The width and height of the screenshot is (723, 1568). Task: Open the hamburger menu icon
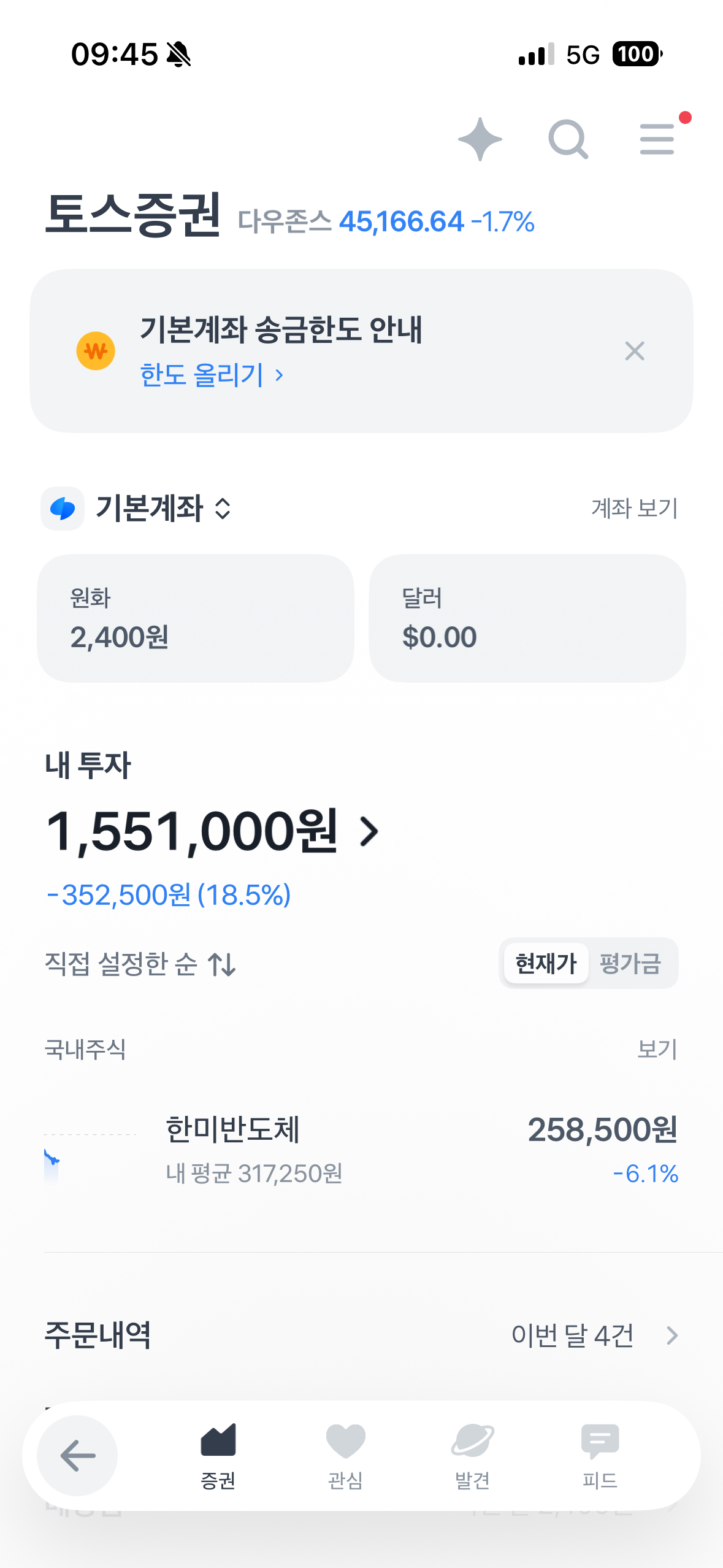[657, 139]
